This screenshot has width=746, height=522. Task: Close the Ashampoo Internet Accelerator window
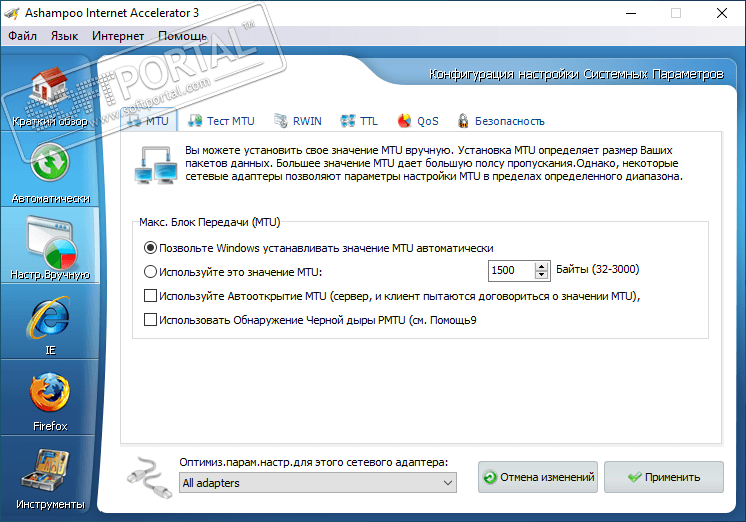tap(722, 13)
